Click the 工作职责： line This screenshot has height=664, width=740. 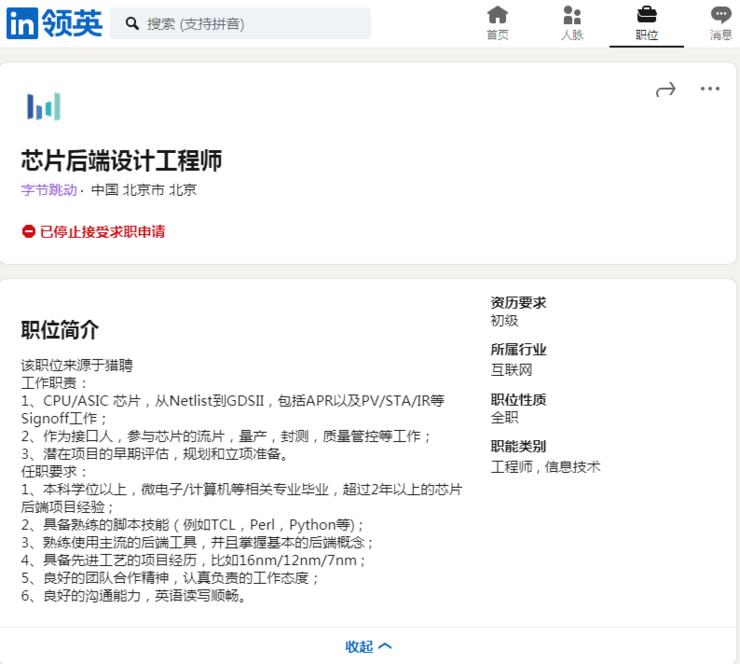tap(54, 383)
